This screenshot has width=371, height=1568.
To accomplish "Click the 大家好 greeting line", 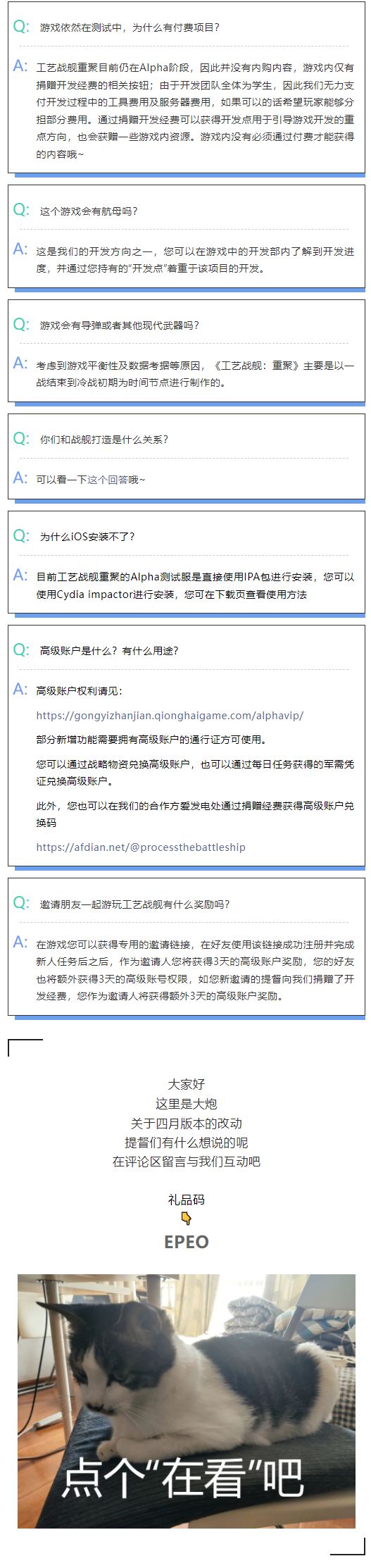I will pos(186,1084).
